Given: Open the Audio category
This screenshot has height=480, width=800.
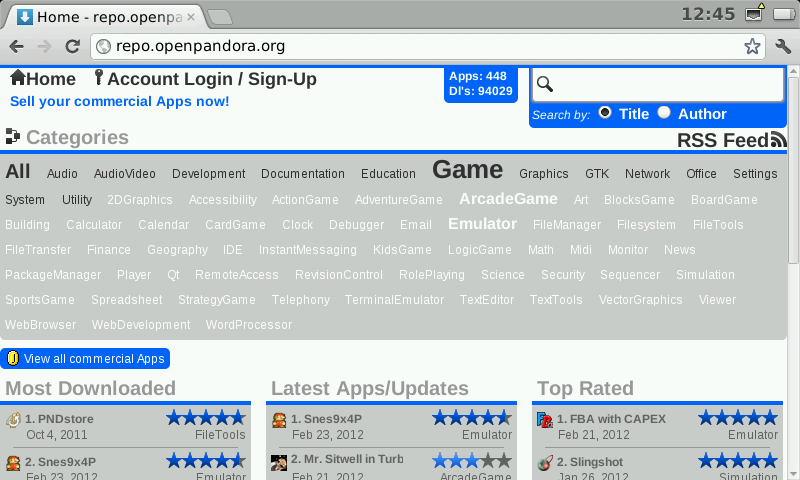Looking at the screenshot, I should (62, 174).
